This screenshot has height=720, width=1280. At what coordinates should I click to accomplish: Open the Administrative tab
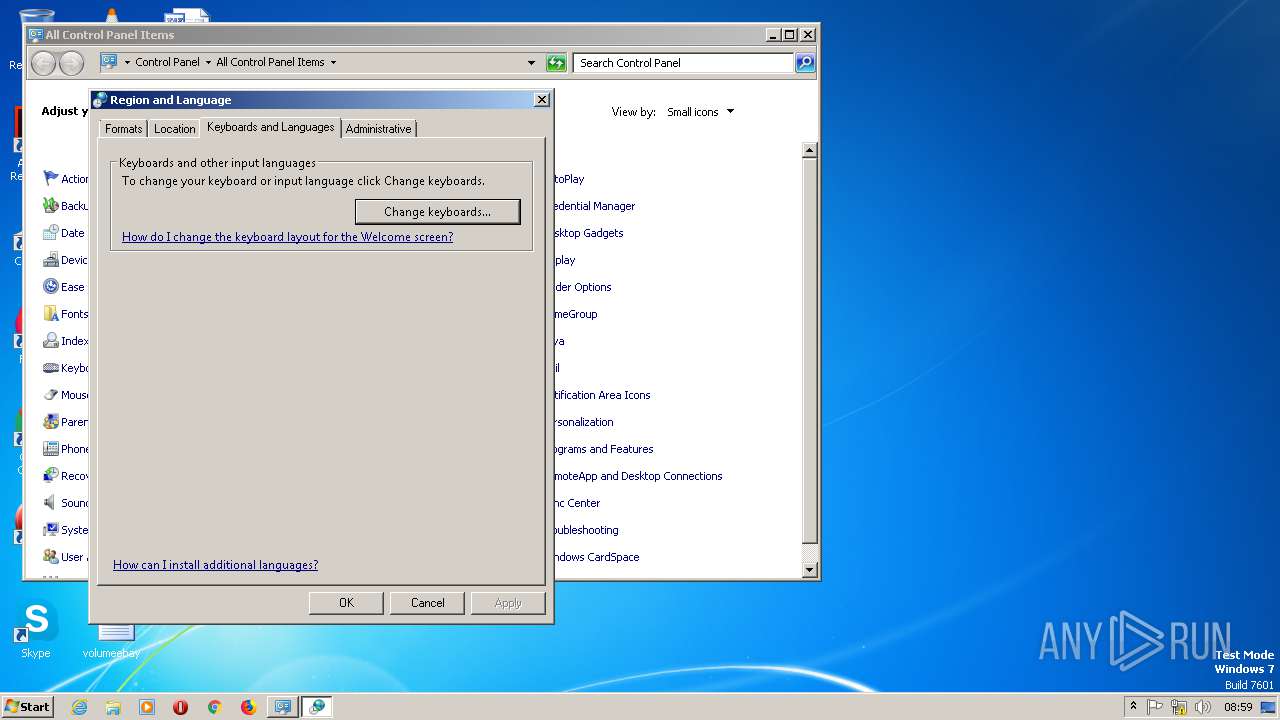pyautogui.click(x=378, y=129)
